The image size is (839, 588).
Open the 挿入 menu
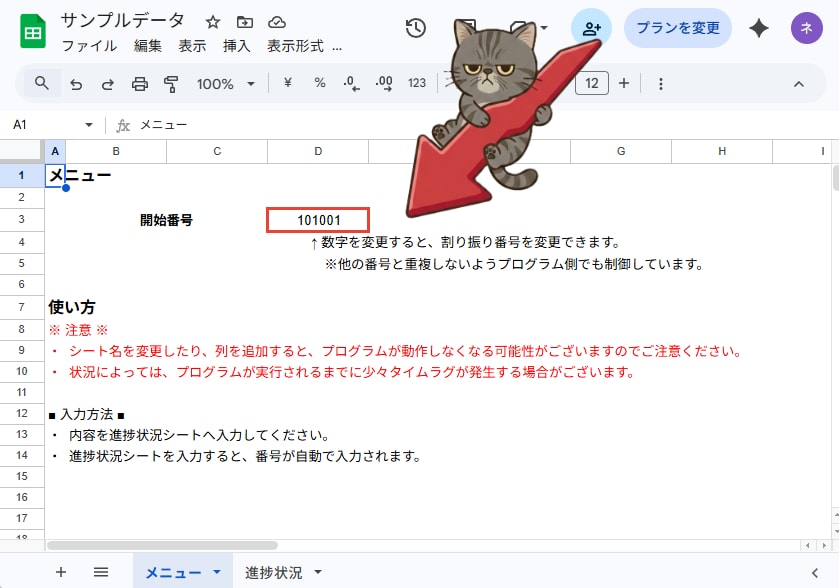pyautogui.click(x=237, y=46)
